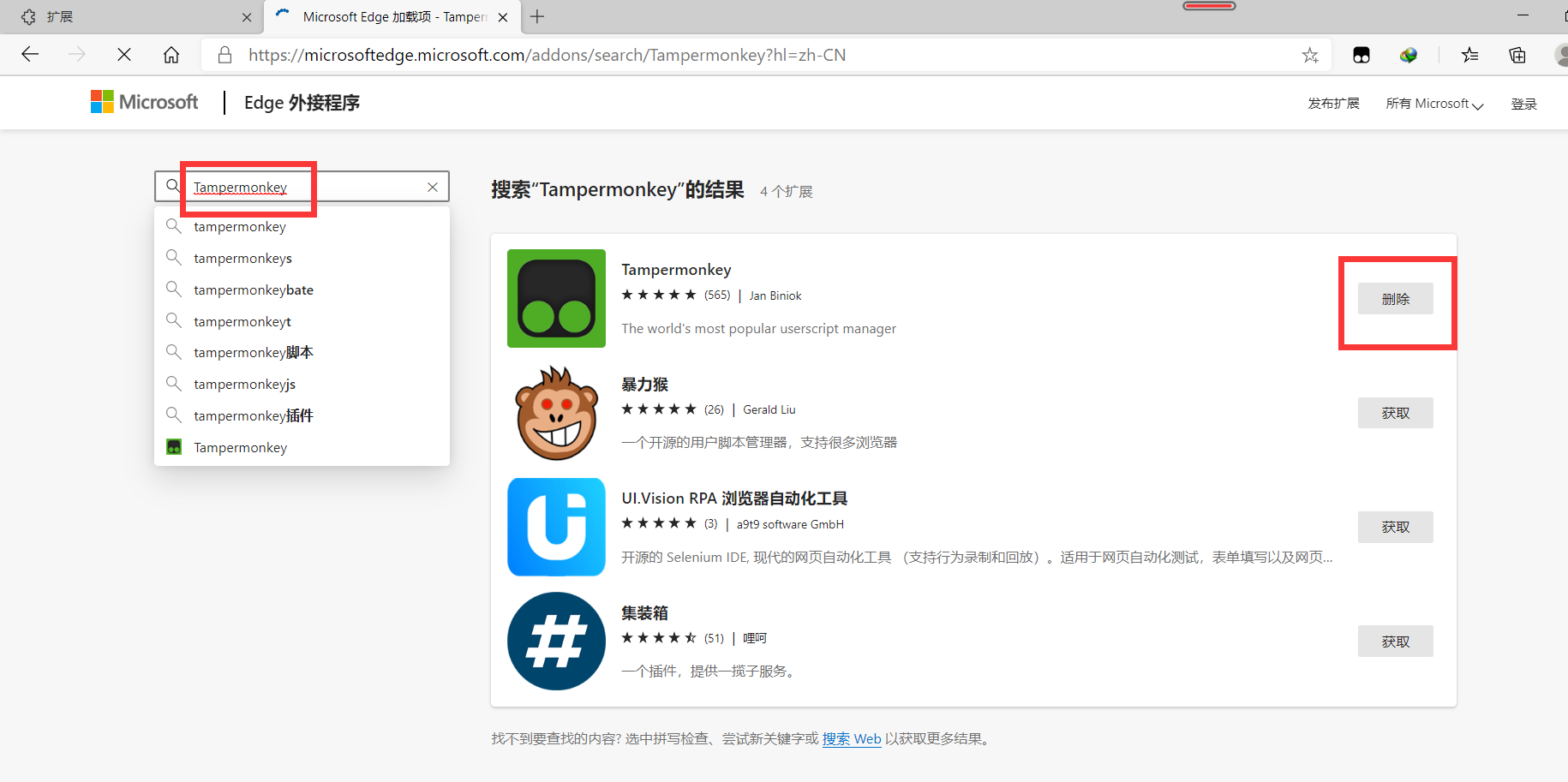Click the 一个开源的用户脚本管理器 description
The width and height of the screenshot is (1568, 782).
[x=759, y=443]
